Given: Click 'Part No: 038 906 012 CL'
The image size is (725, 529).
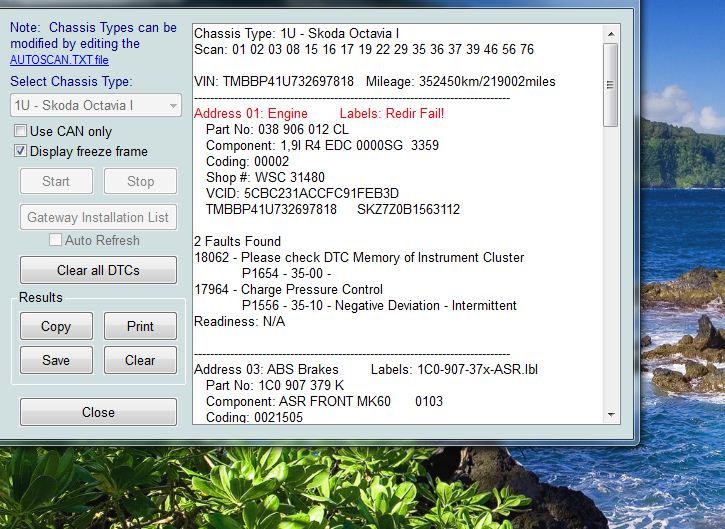Looking at the screenshot, I should 277,129.
